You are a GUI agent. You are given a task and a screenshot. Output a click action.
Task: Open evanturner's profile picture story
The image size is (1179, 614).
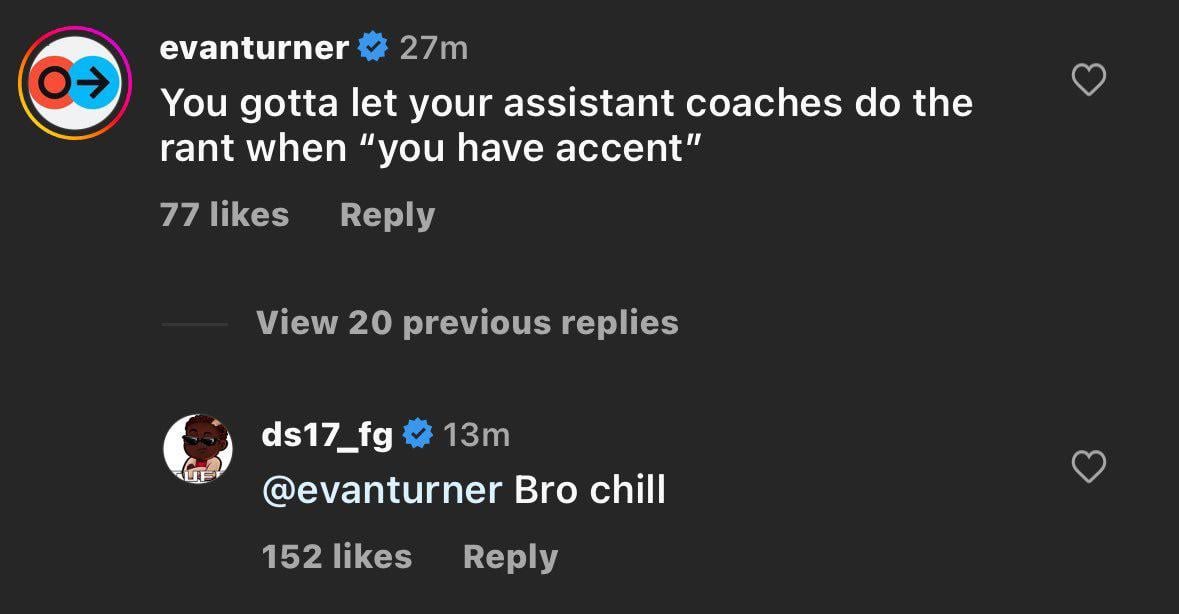coord(71,83)
